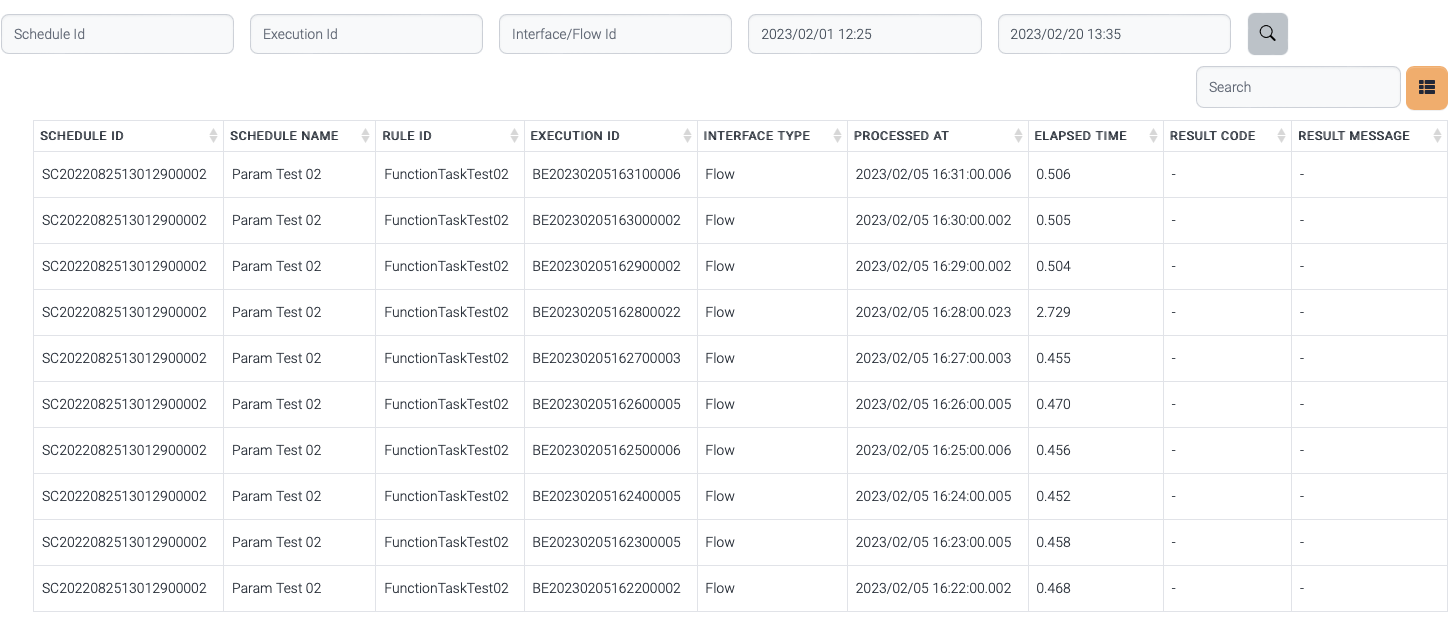
Task: Click the row processed at 16:22:00.002
Action: [933, 589]
